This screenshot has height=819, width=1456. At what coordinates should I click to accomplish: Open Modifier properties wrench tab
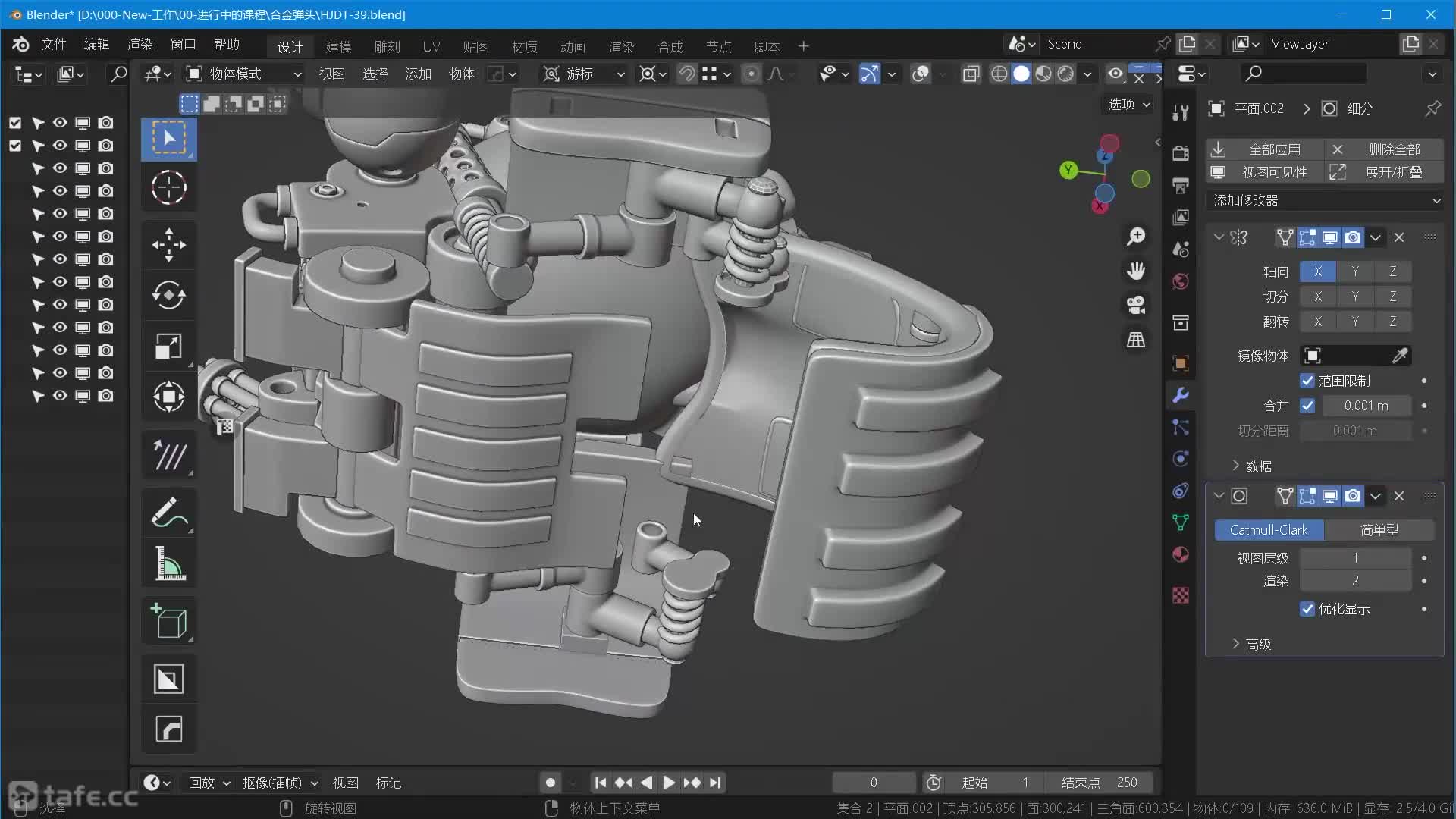coord(1181,395)
